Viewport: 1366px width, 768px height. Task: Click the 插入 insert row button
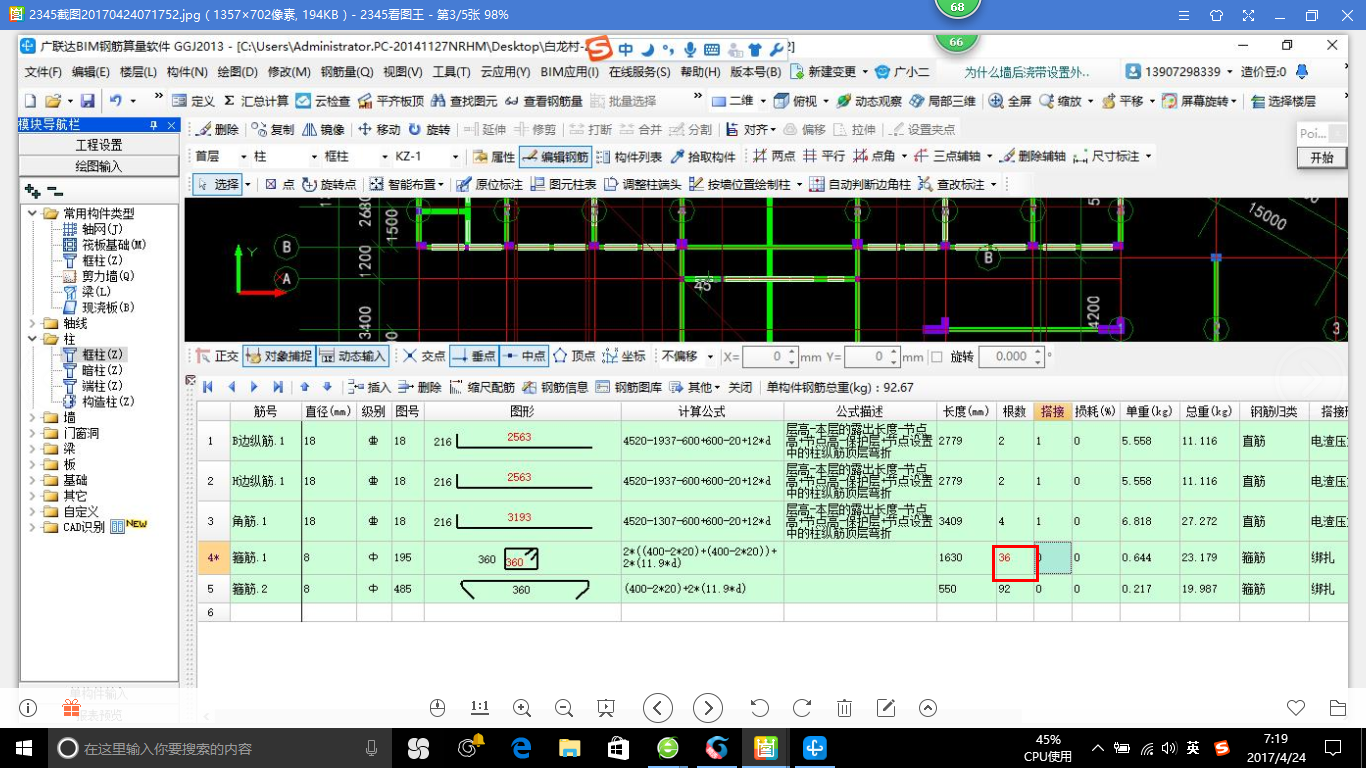coord(369,387)
